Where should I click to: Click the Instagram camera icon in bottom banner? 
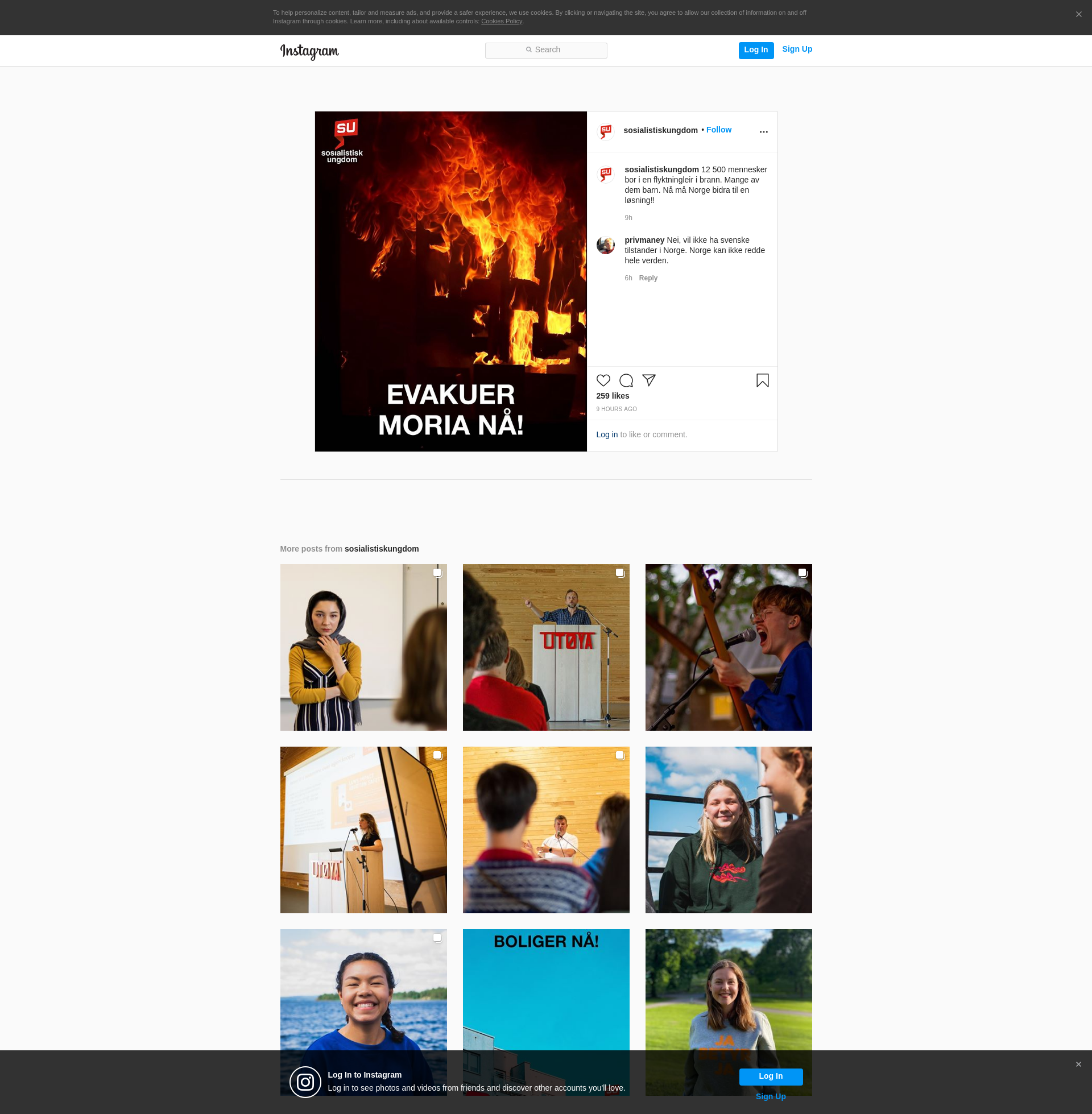click(305, 1082)
